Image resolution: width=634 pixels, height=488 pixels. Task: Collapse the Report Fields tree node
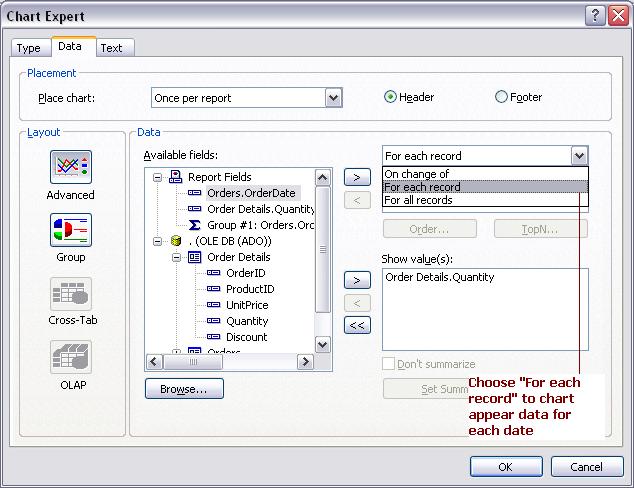coord(157,177)
